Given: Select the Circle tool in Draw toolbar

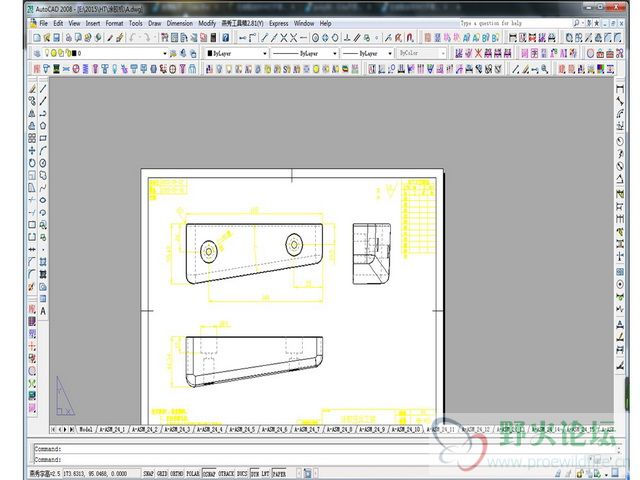Looking at the screenshot, I should pyautogui.click(x=43, y=163).
